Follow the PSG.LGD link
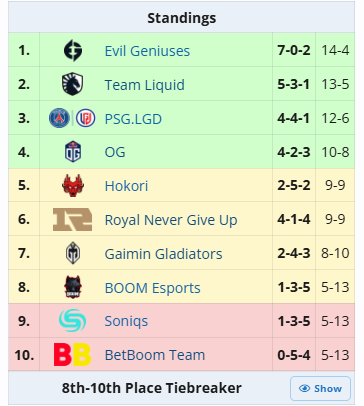This screenshot has height=406, width=364. [133, 119]
